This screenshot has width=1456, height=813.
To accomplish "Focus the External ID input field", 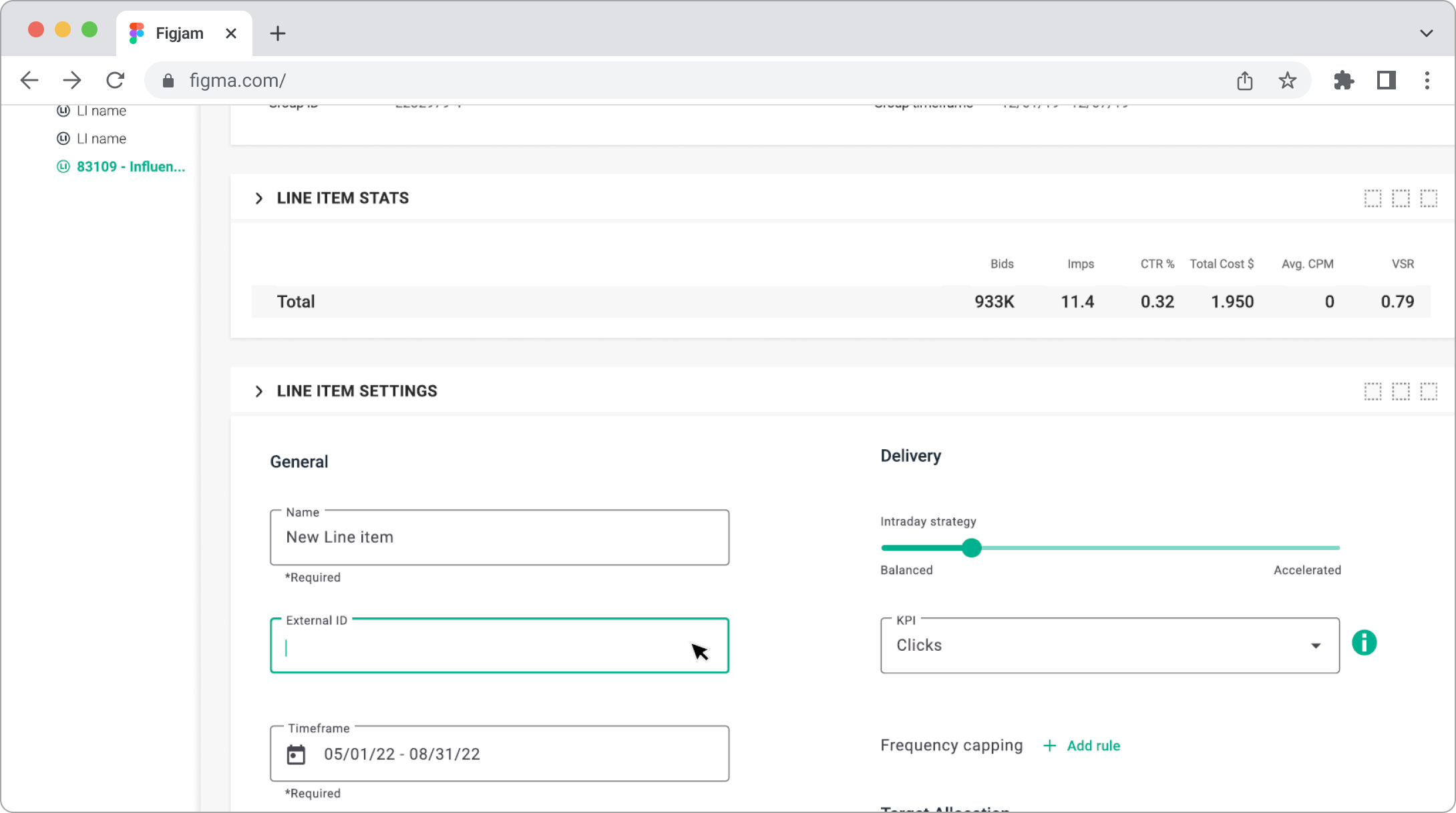I will (500, 645).
